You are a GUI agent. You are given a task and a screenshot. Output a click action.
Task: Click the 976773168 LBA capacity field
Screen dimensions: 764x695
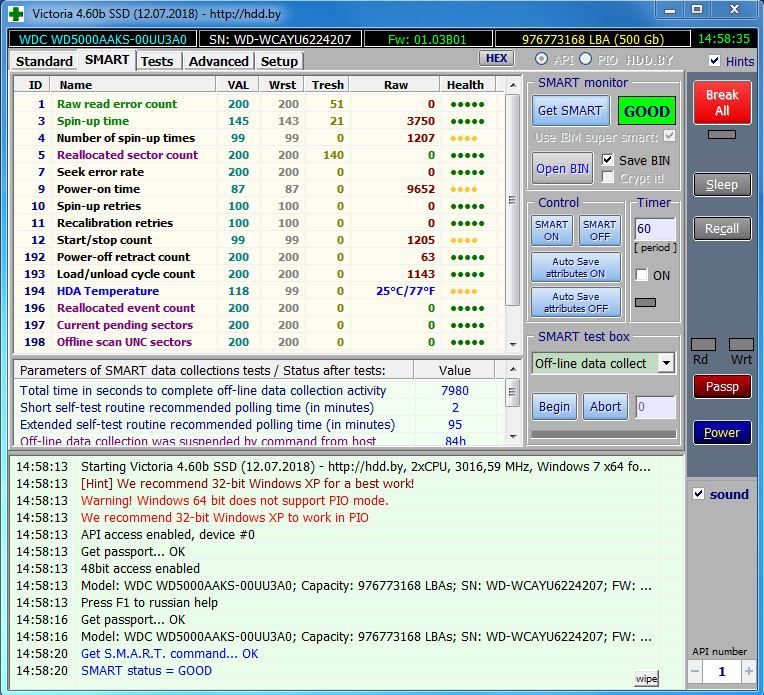[592, 39]
